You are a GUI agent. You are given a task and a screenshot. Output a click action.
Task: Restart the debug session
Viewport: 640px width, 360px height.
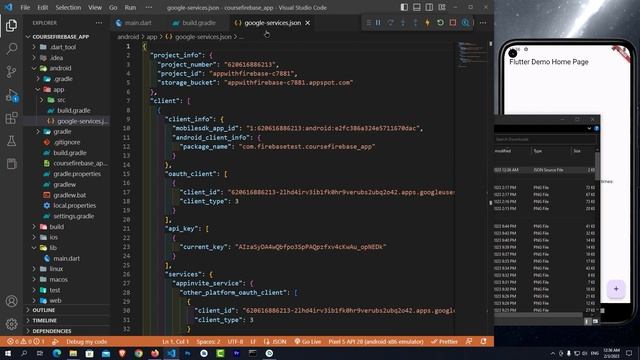click(x=440, y=23)
